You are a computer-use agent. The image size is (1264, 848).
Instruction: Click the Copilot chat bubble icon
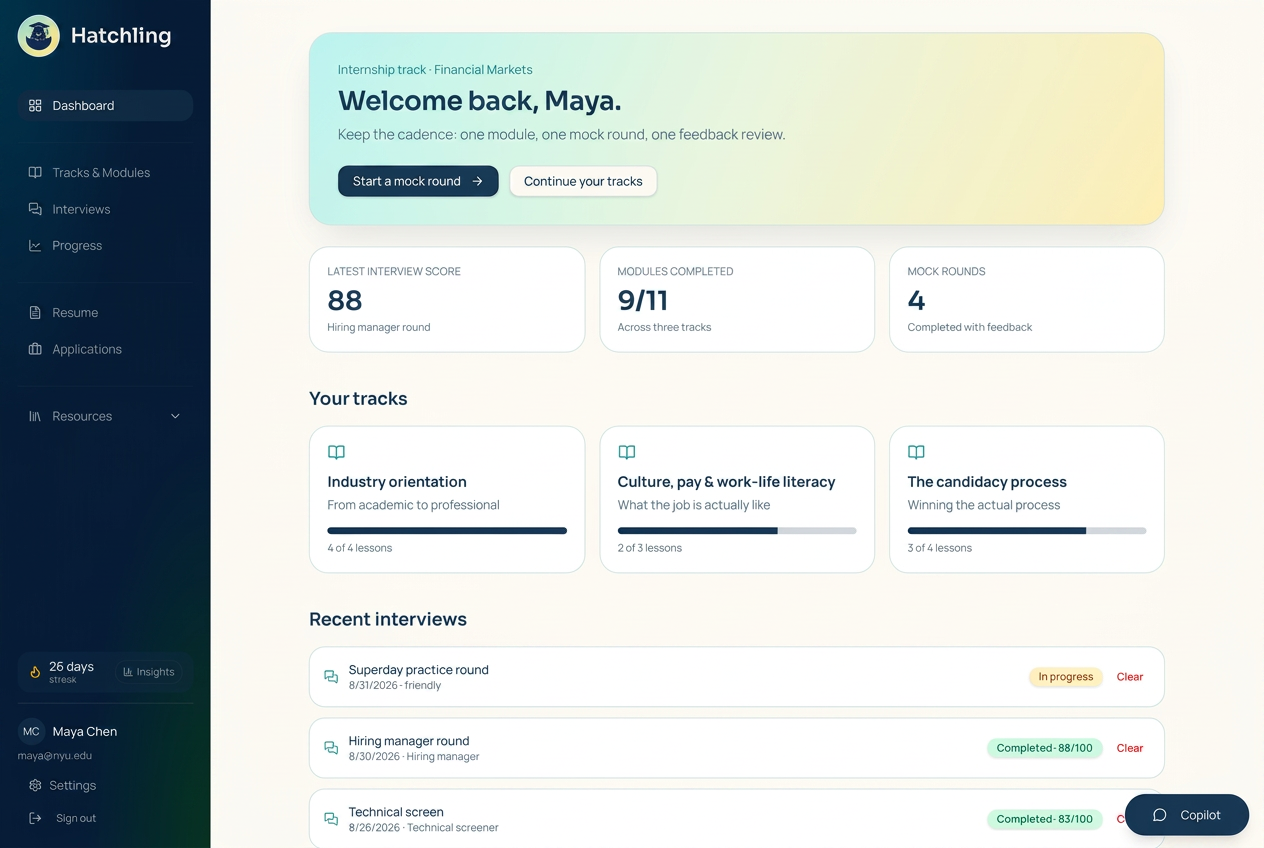point(1160,815)
